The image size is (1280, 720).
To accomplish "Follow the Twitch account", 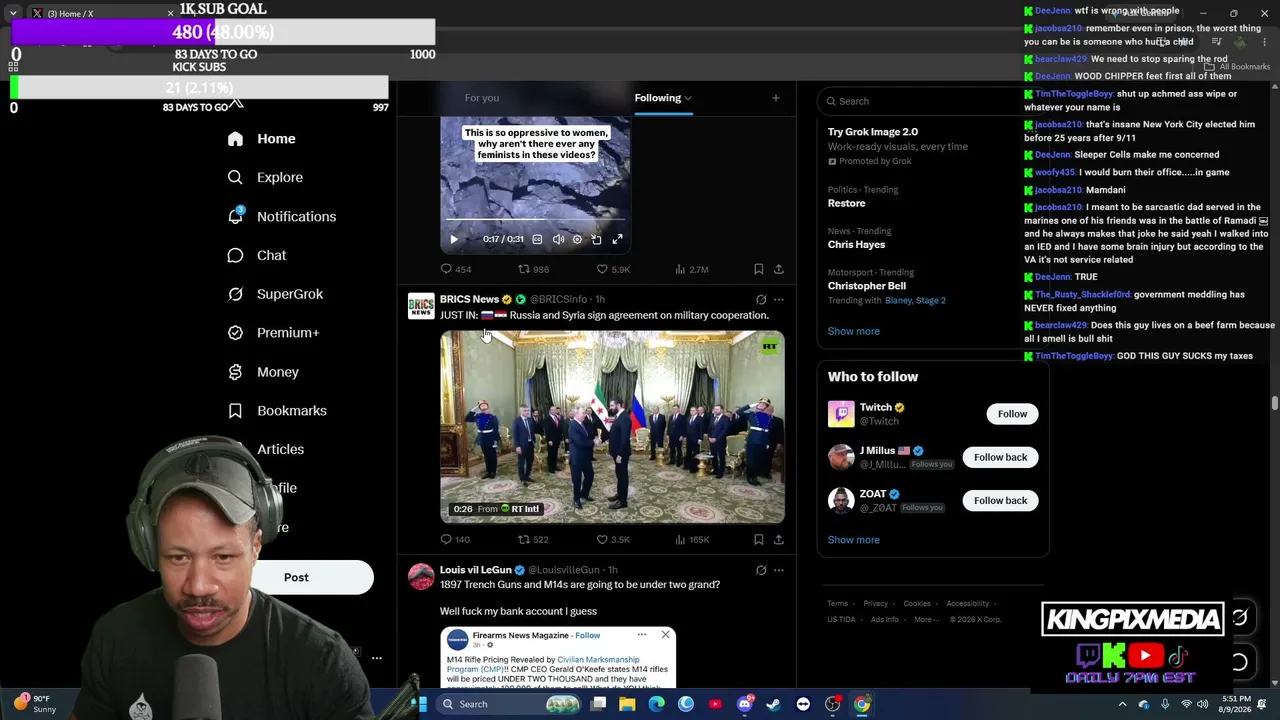I will pos(1012,414).
